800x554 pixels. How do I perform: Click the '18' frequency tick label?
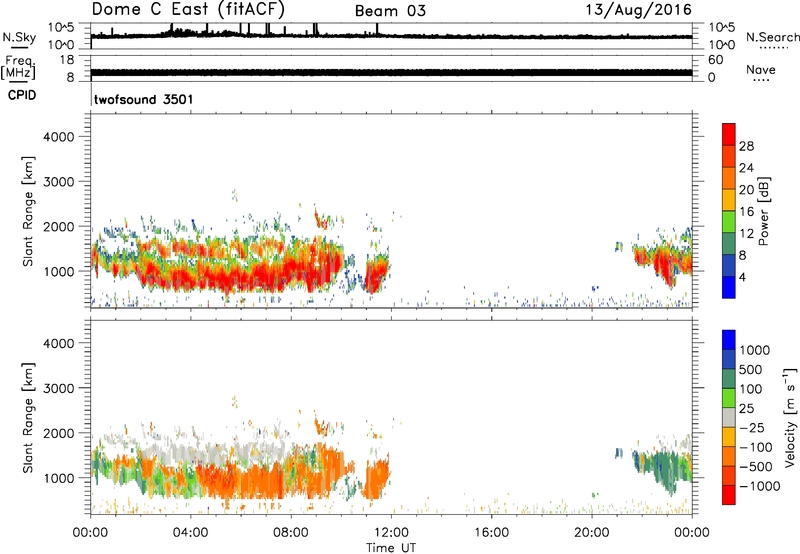point(67,60)
